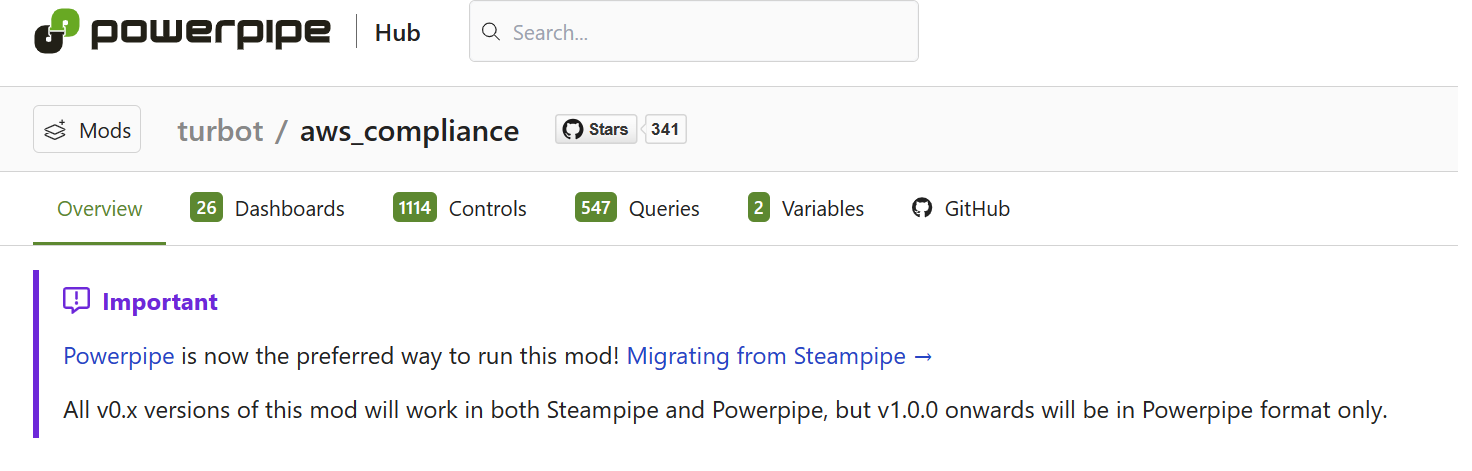Click the search magnifier icon

pos(490,32)
